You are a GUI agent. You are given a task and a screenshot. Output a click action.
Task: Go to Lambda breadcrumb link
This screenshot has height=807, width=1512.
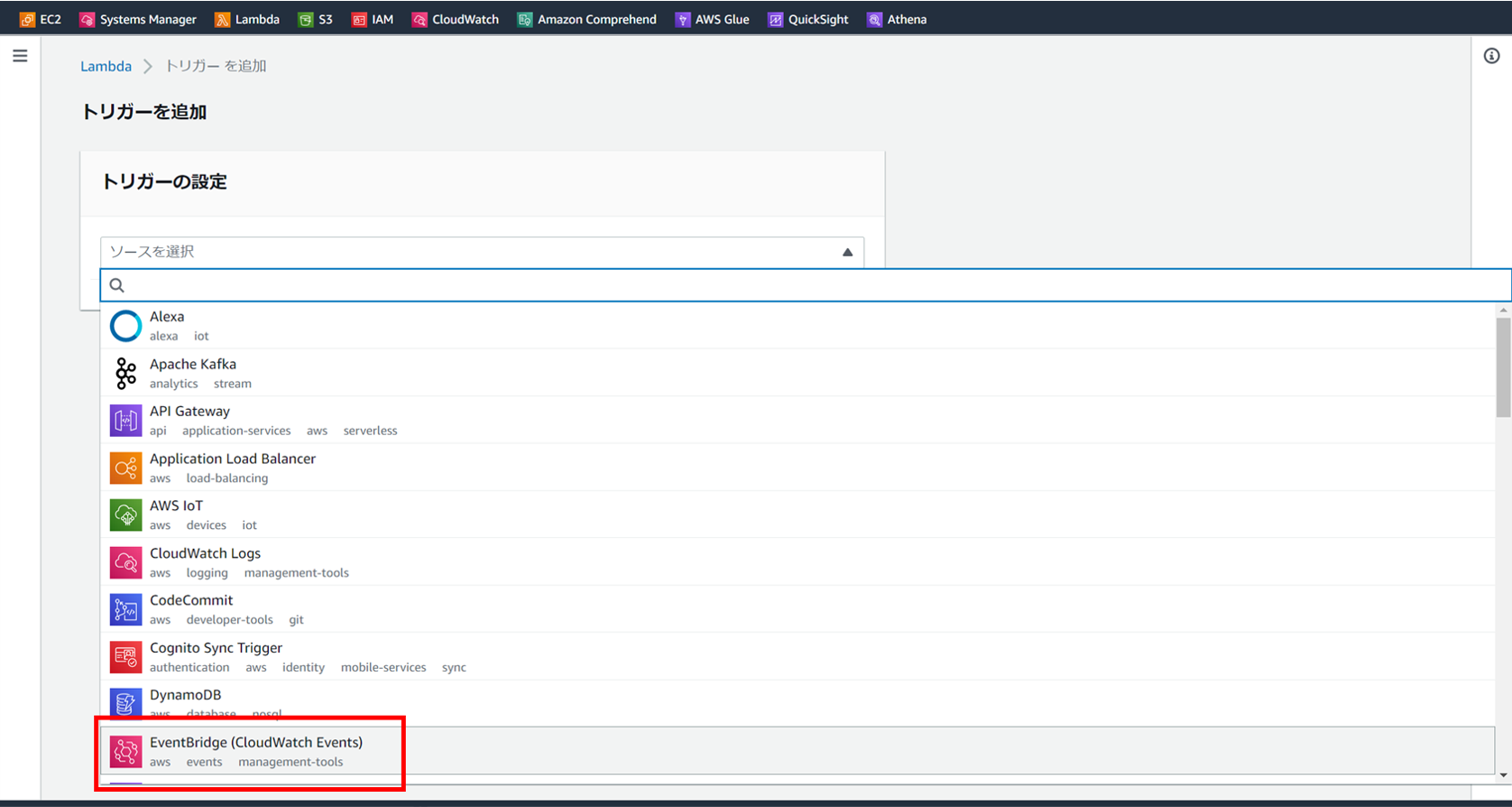coord(106,66)
